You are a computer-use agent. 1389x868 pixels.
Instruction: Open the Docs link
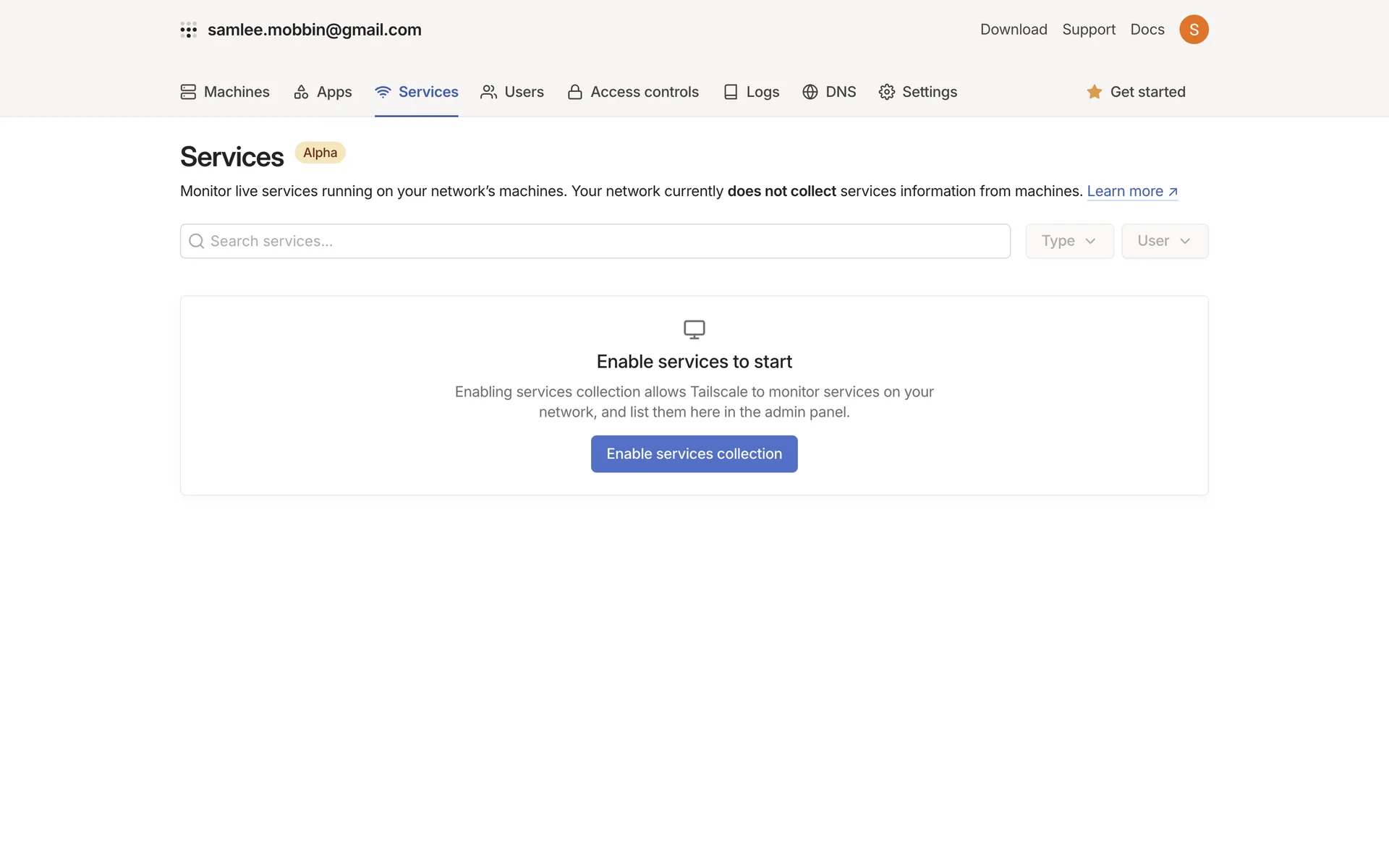tap(1147, 30)
